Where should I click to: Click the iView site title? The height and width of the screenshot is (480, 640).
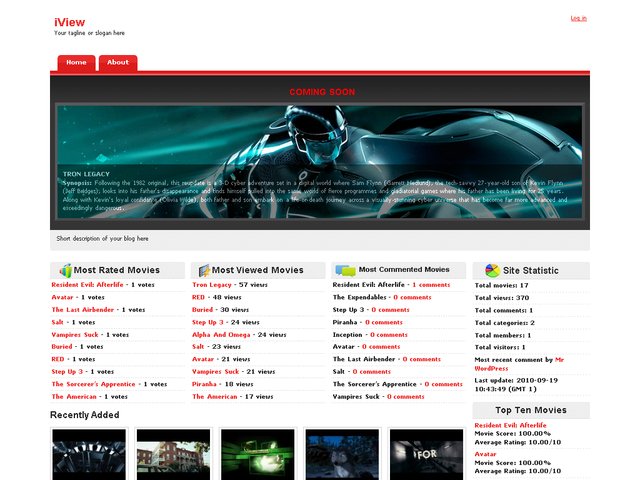pos(69,22)
